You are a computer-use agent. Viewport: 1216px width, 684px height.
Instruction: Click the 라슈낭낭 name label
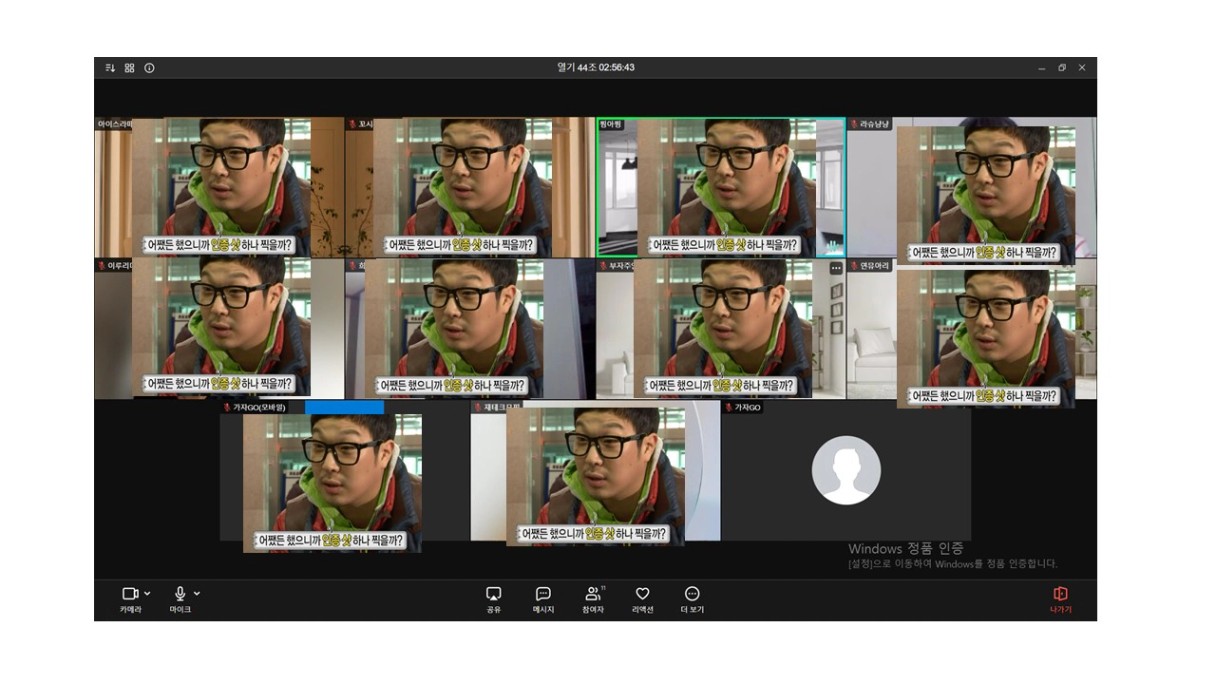[869, 124]
